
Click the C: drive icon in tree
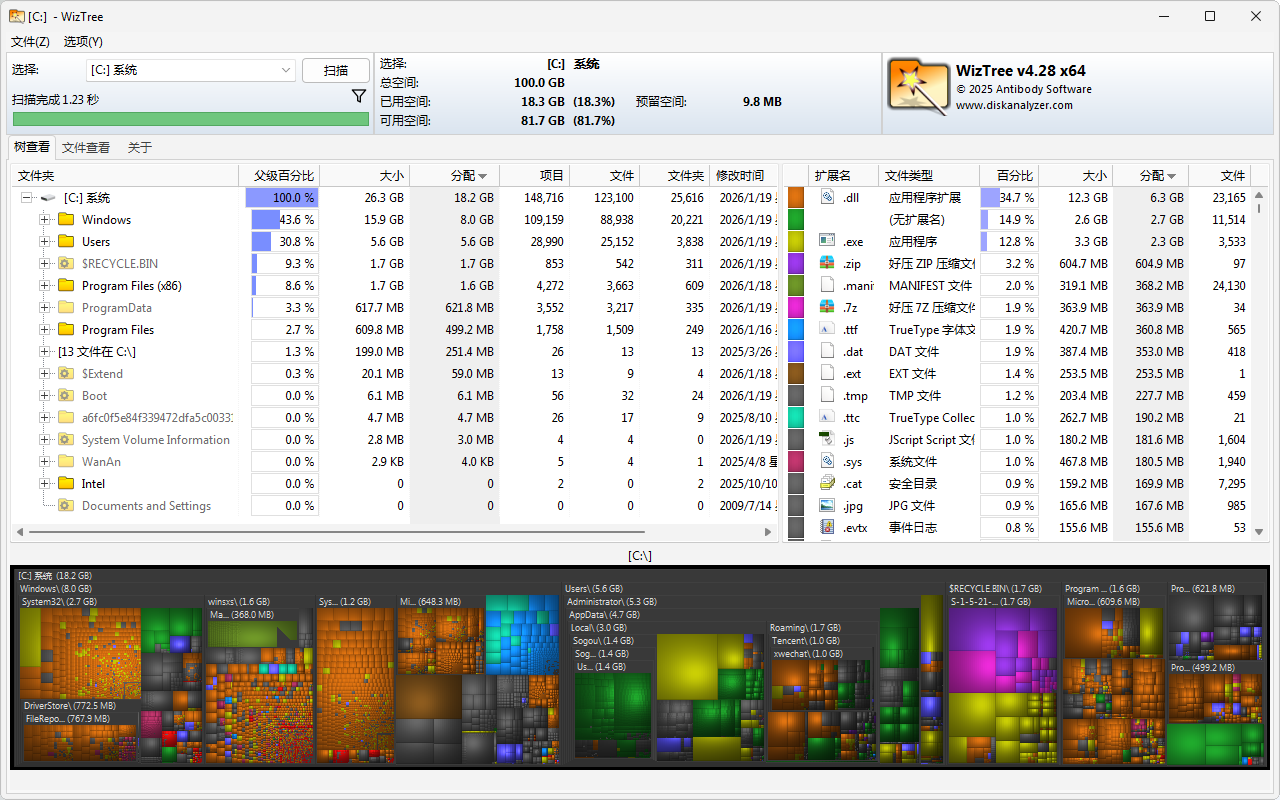click(49, 198)
